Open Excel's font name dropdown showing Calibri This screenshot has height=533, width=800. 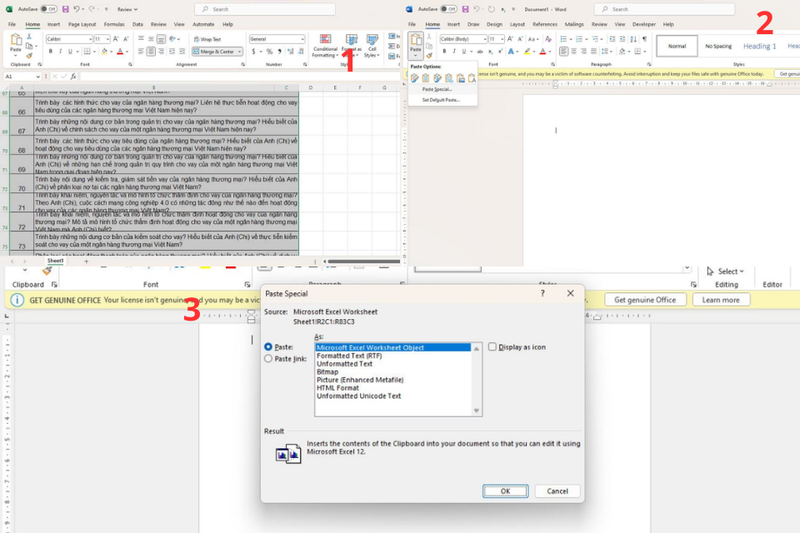pyautogui.click(x=90, y=39)
